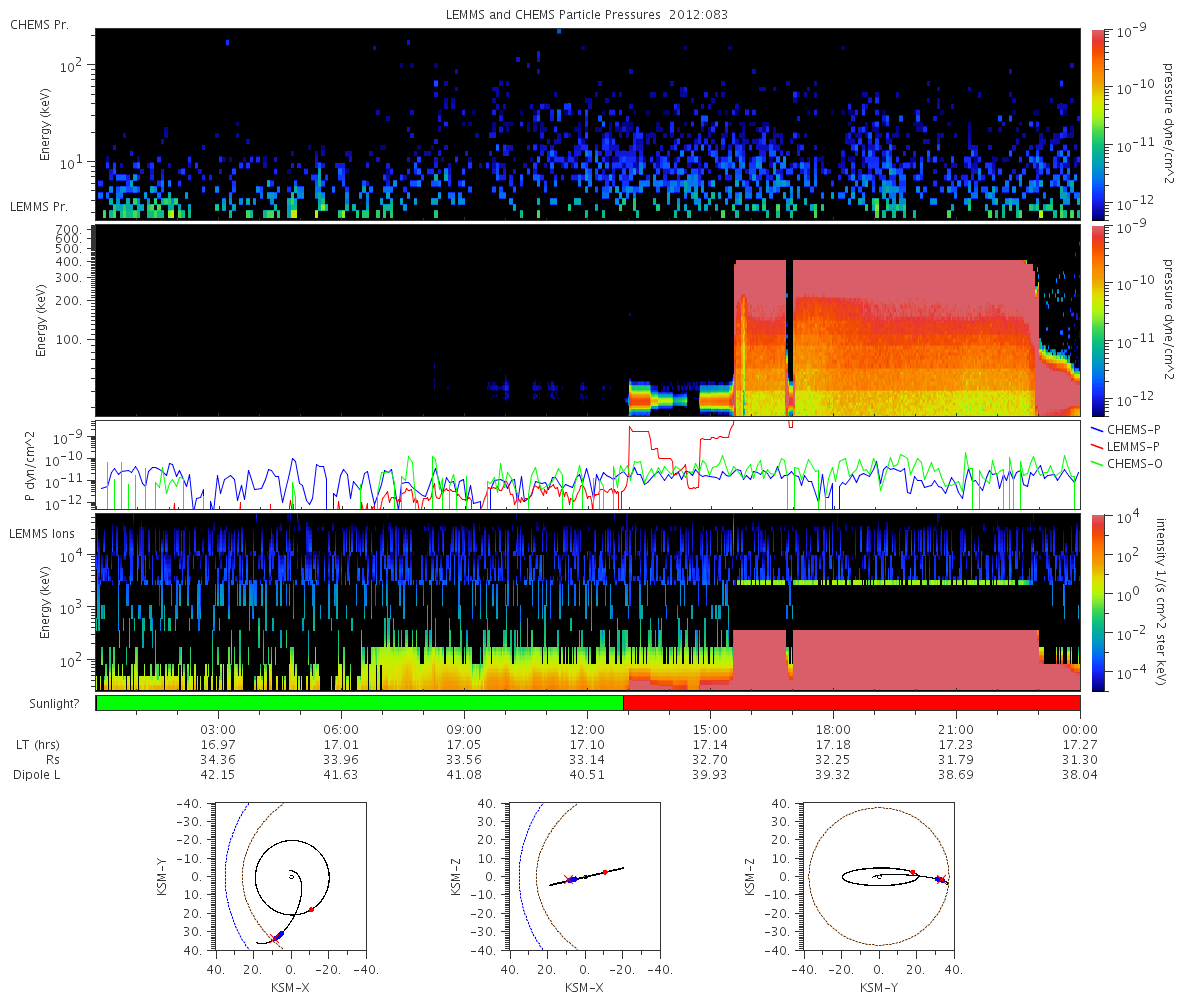
Task: Select the Dipole L value "42.15"
Action: (219, 775)
